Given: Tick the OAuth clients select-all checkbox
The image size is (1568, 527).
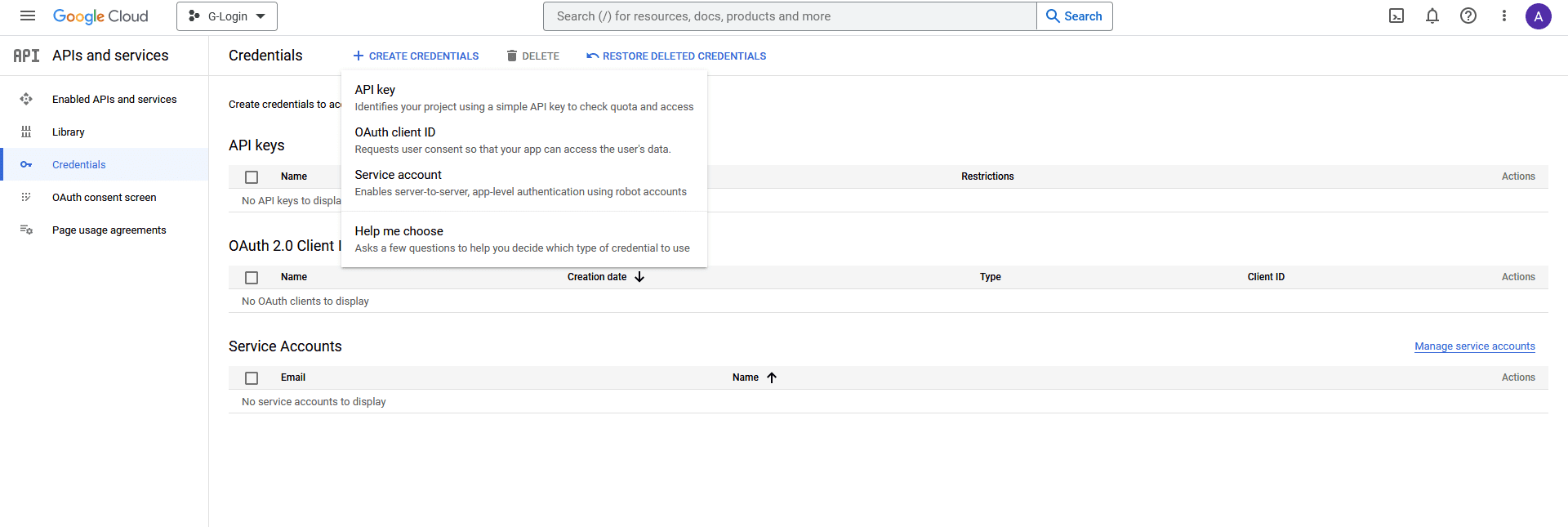Looking at the screenshot, I should (252, 278).
